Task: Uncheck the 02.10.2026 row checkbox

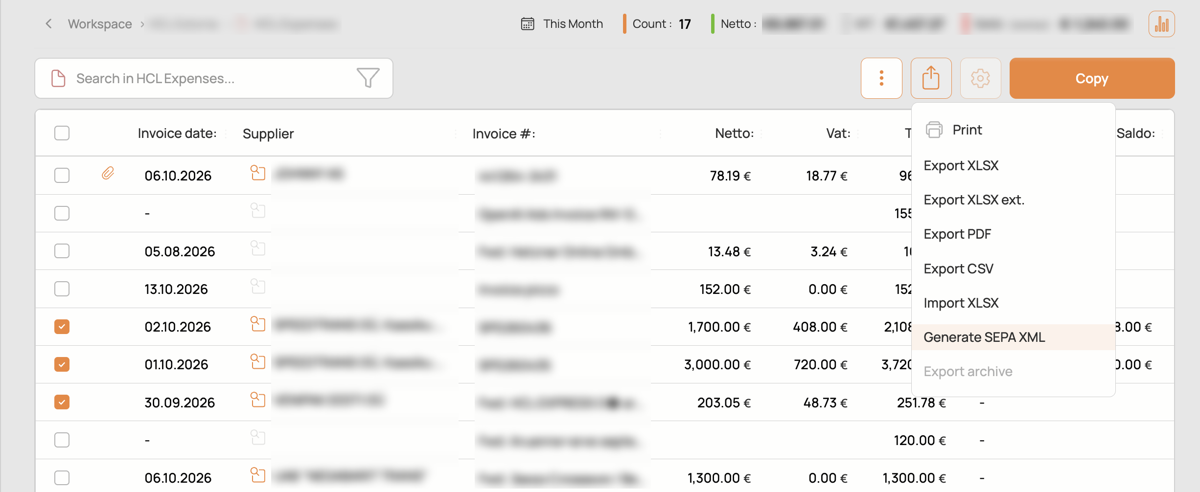Action: pos(62,326)
